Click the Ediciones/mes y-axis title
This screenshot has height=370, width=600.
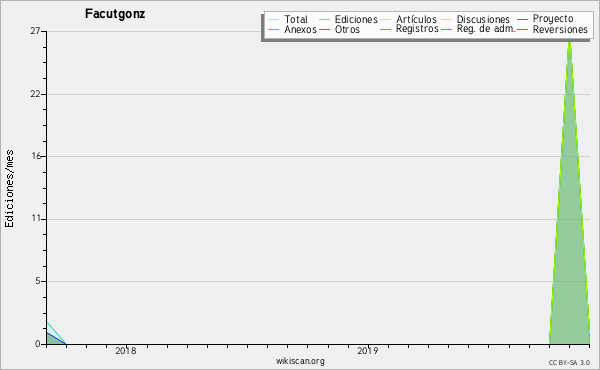(x=9, y=189)
